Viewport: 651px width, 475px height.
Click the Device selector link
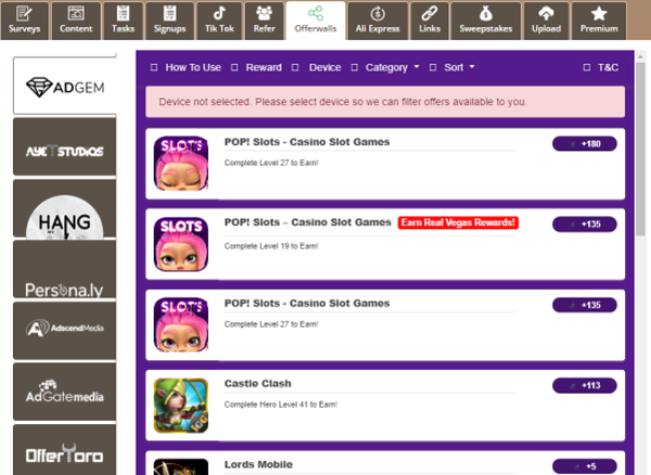(x=325, y=67)
